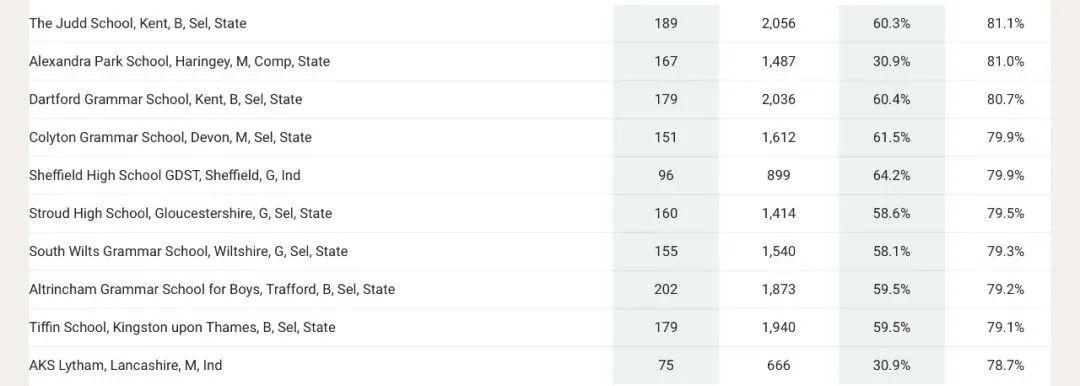Click the 81.1% value for Judd School
Image resolution: width=1080 pixels, height=386 pixels.
[1005, 23]
